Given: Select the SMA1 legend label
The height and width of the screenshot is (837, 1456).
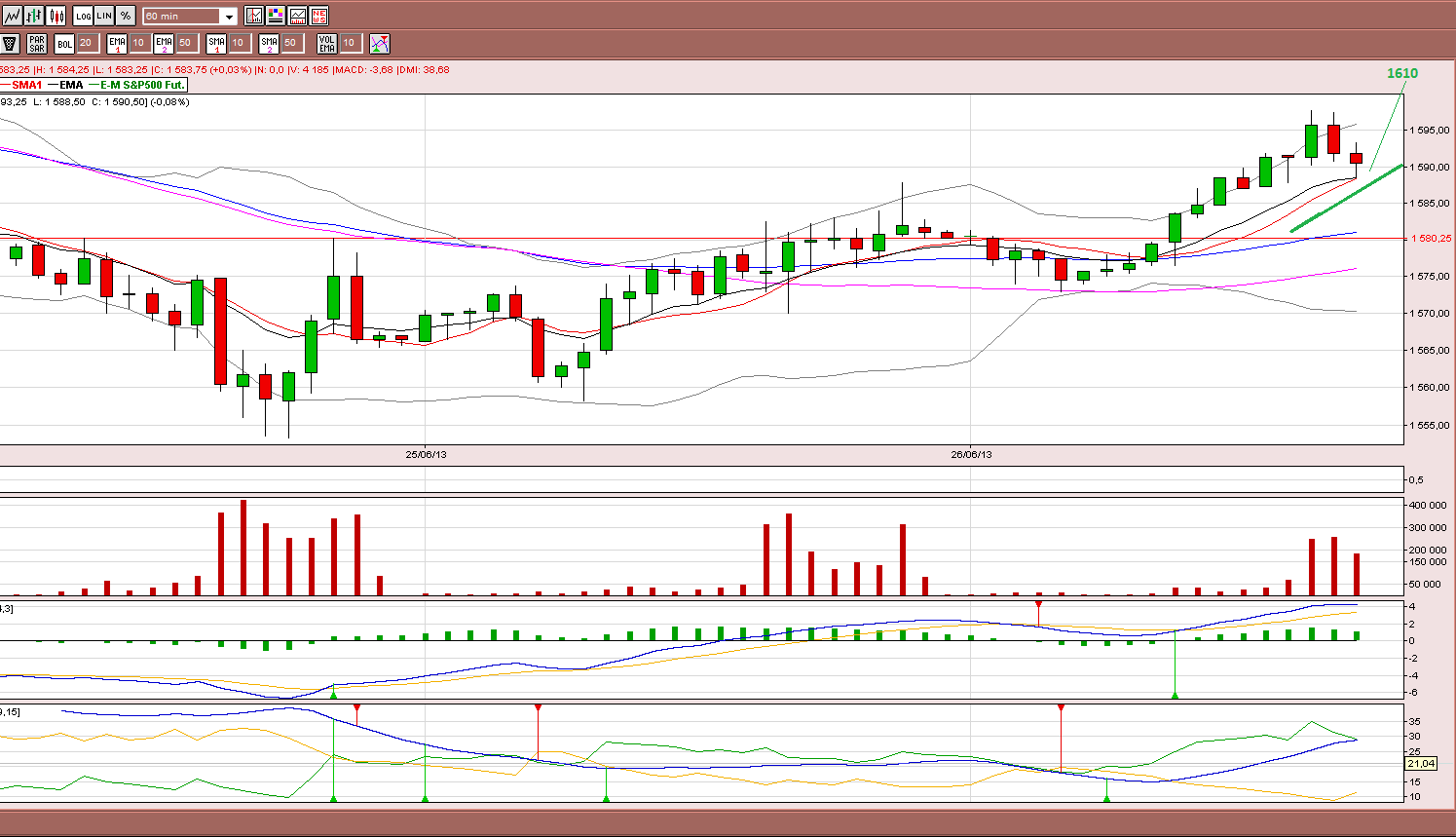Looking at the screenshot, I should click(x=26, y=85).
